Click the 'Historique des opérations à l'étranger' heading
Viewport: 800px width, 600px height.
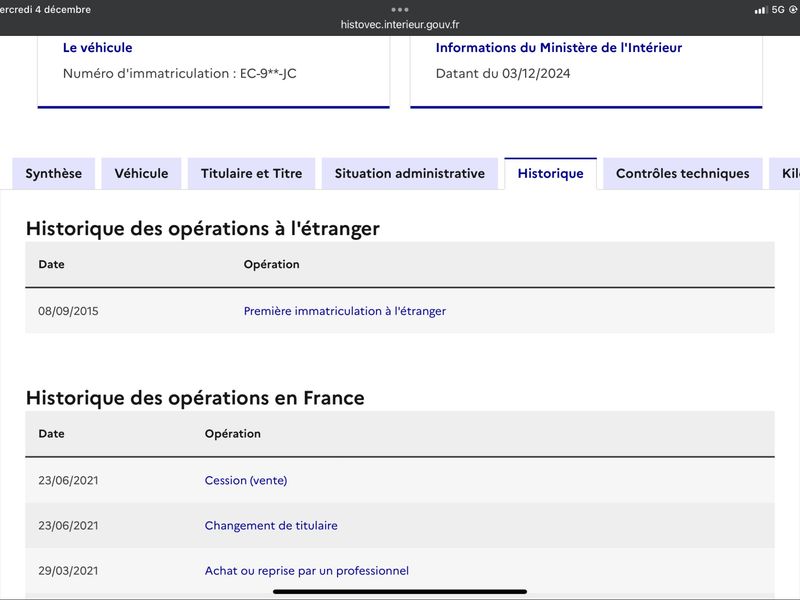tap(203, 228)
